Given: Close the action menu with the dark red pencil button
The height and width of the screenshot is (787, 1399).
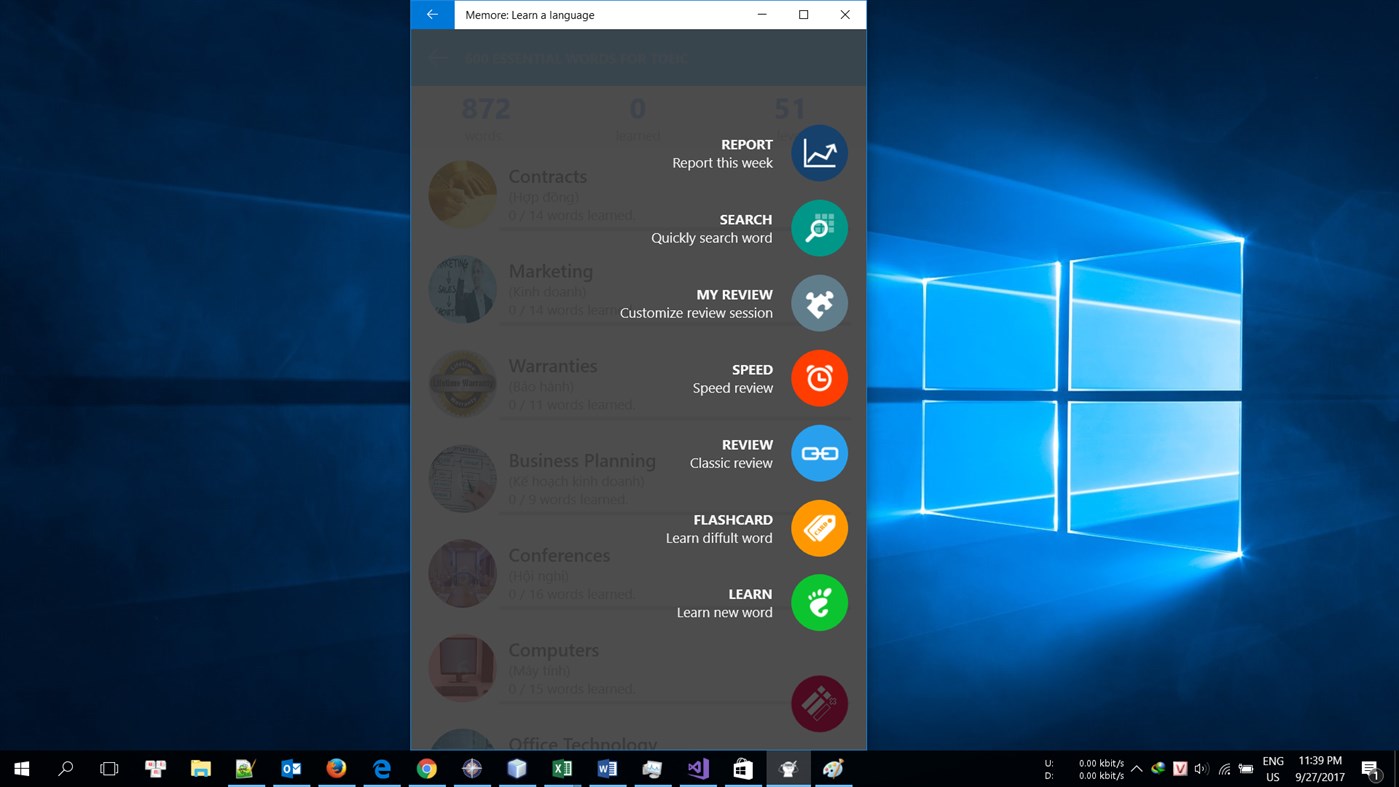Looking at the screenshot, I should tap(819, 703).
